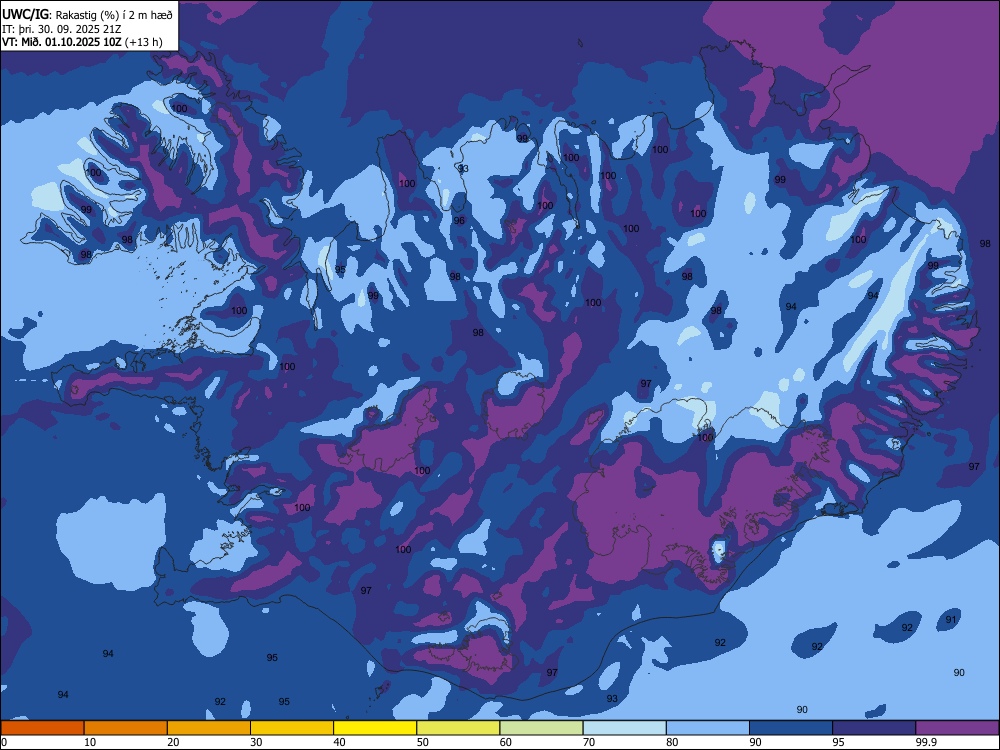Click the title line 'UWC/IG: Rakastig (%) í 2 m hæð'
The height and width of the screenshot is (750, 1000).
87,15
